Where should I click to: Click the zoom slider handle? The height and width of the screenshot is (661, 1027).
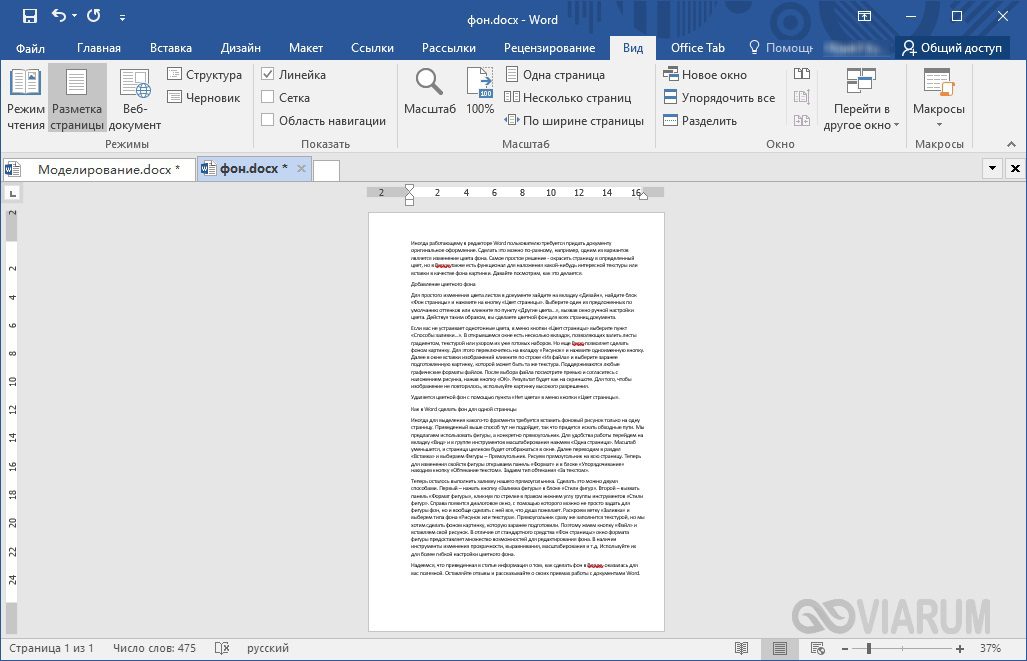click(868, 649)
